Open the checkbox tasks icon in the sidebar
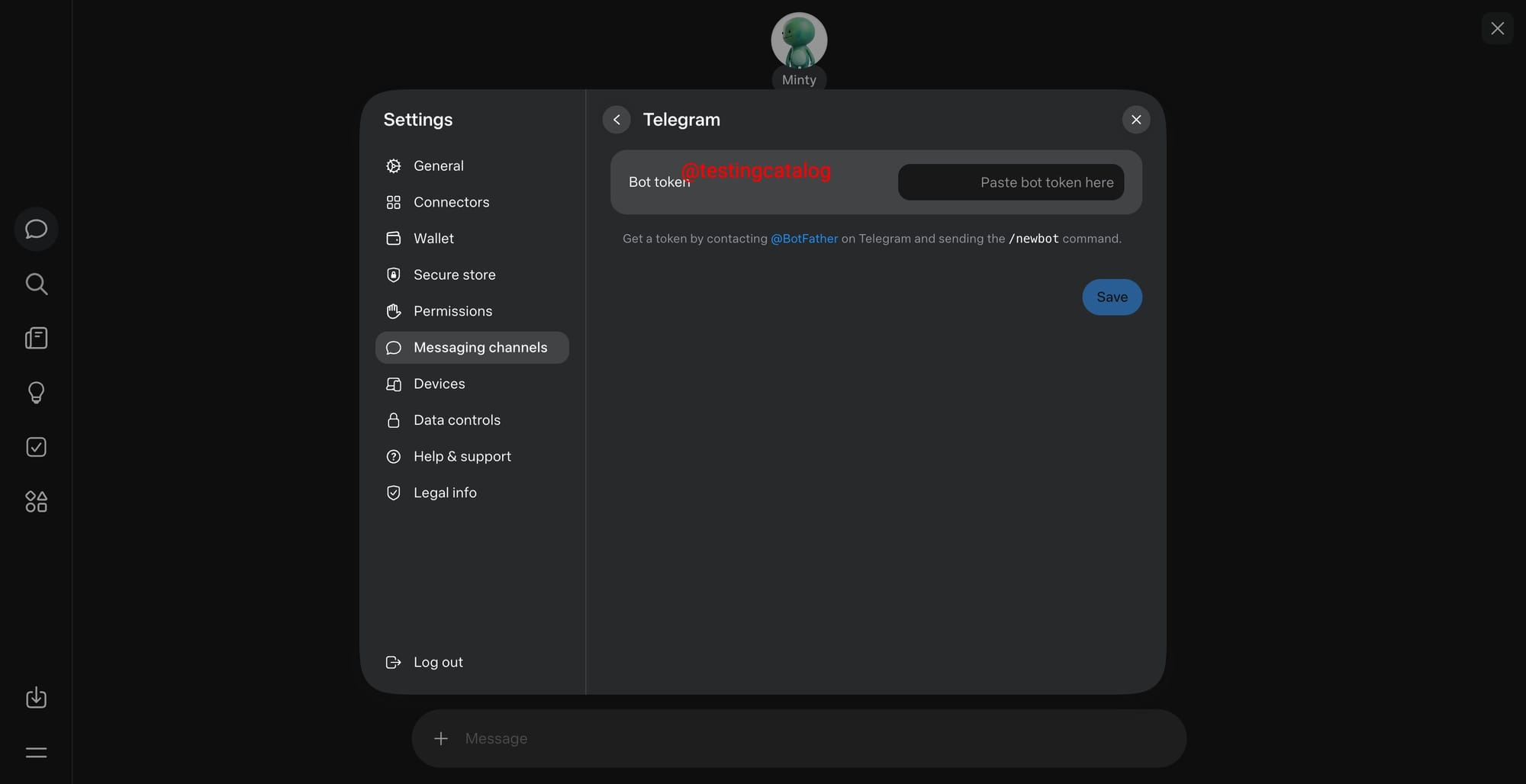This screenshot has width=1526, height=784. point(36,447)
